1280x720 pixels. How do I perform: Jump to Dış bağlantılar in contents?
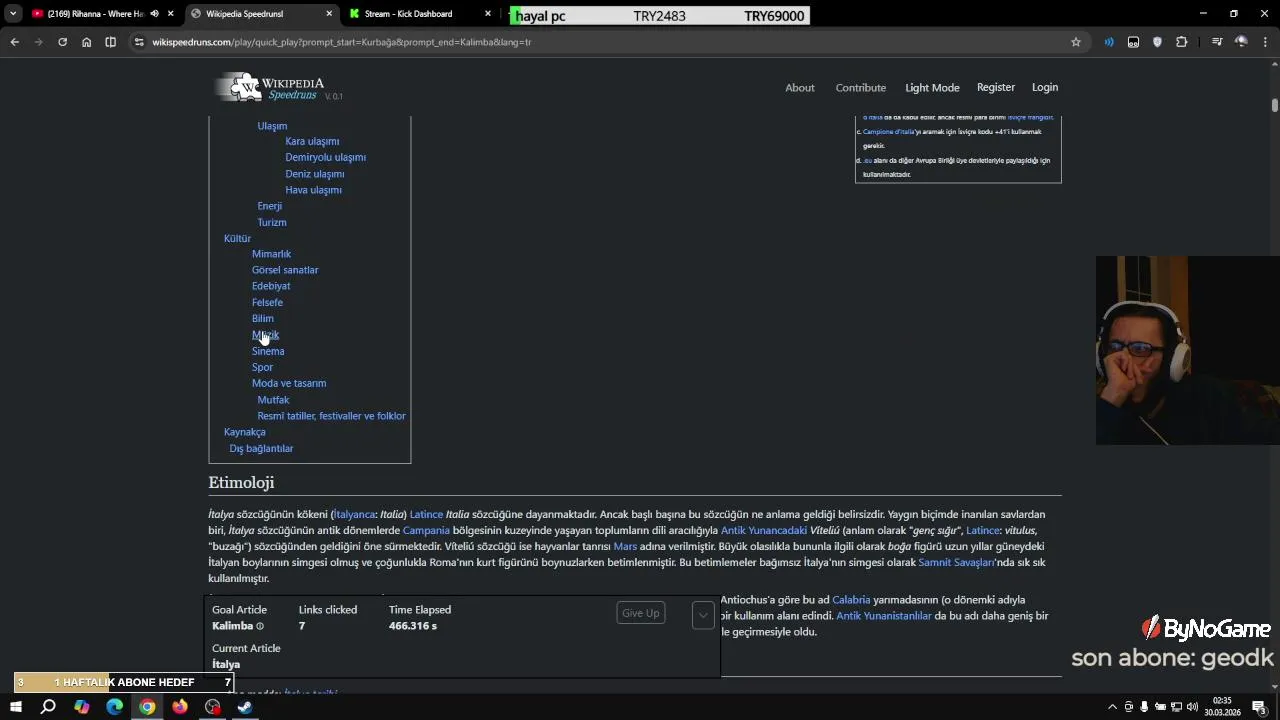[261, 448]
